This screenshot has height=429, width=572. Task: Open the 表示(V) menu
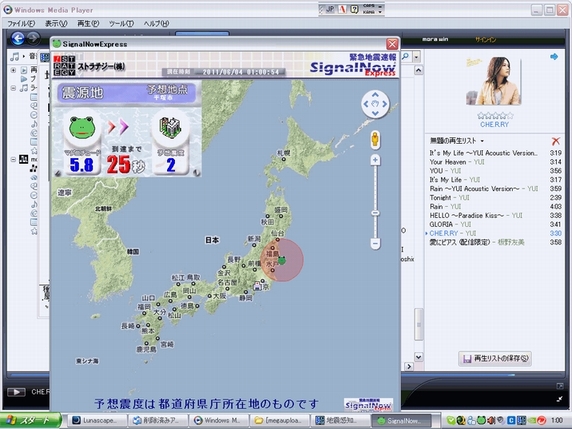pyautogui.click(x=56, y=23)
